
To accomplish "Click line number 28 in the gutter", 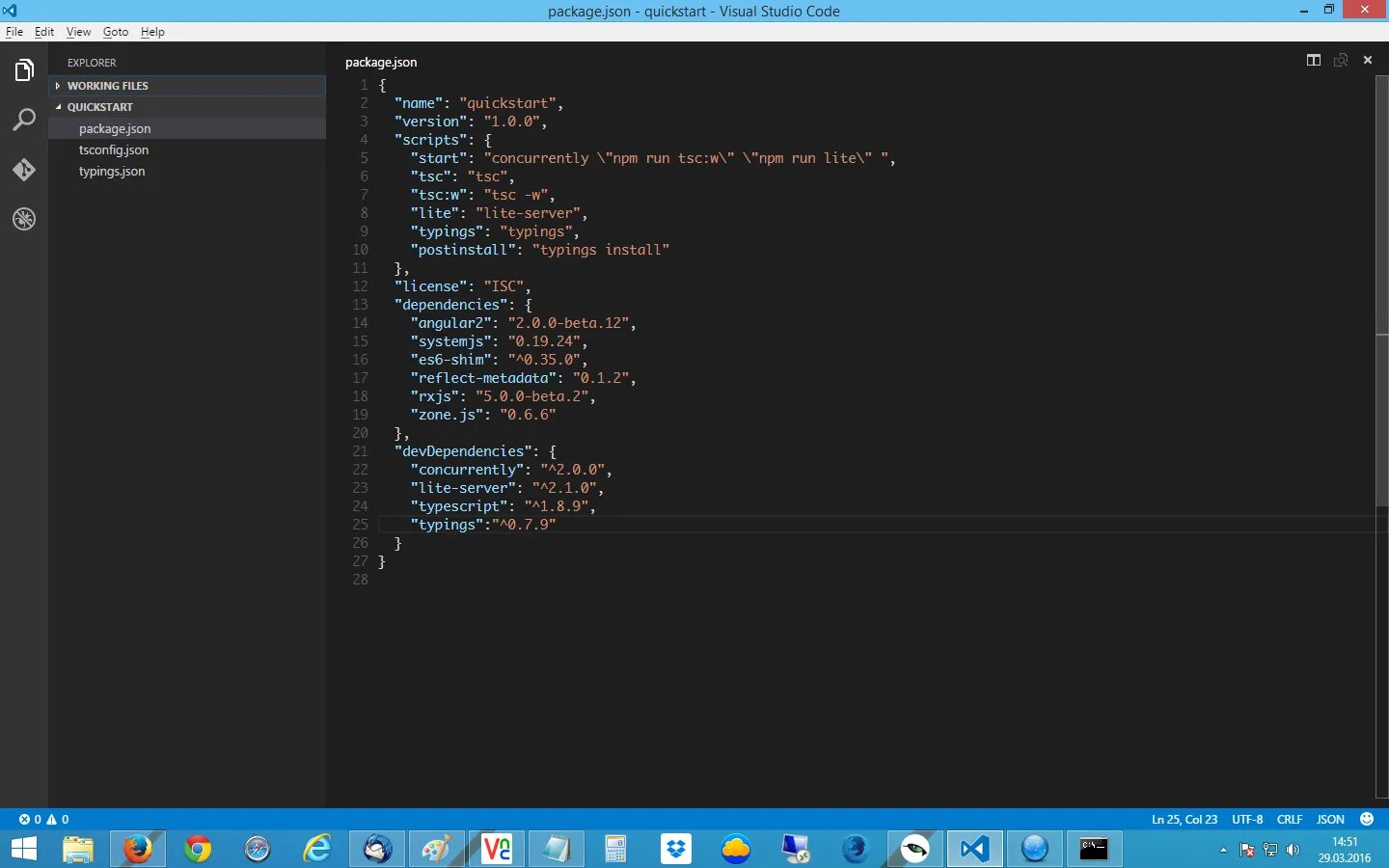I will [360, 580].
